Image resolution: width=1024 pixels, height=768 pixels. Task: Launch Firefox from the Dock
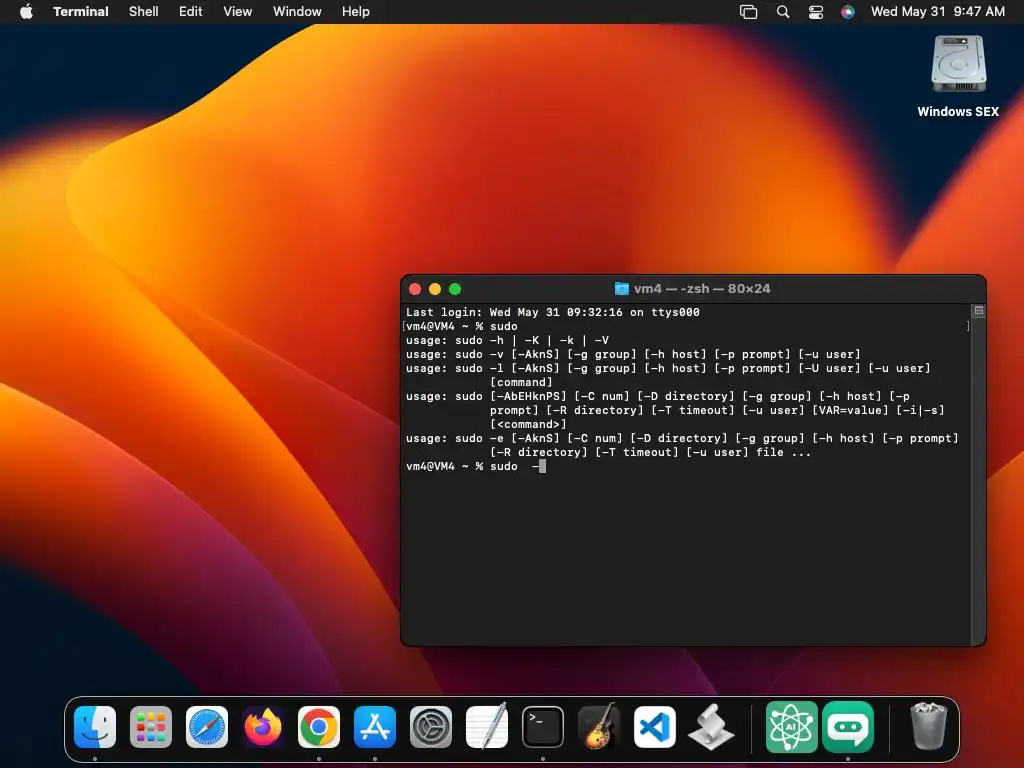[x=263, y=727]
